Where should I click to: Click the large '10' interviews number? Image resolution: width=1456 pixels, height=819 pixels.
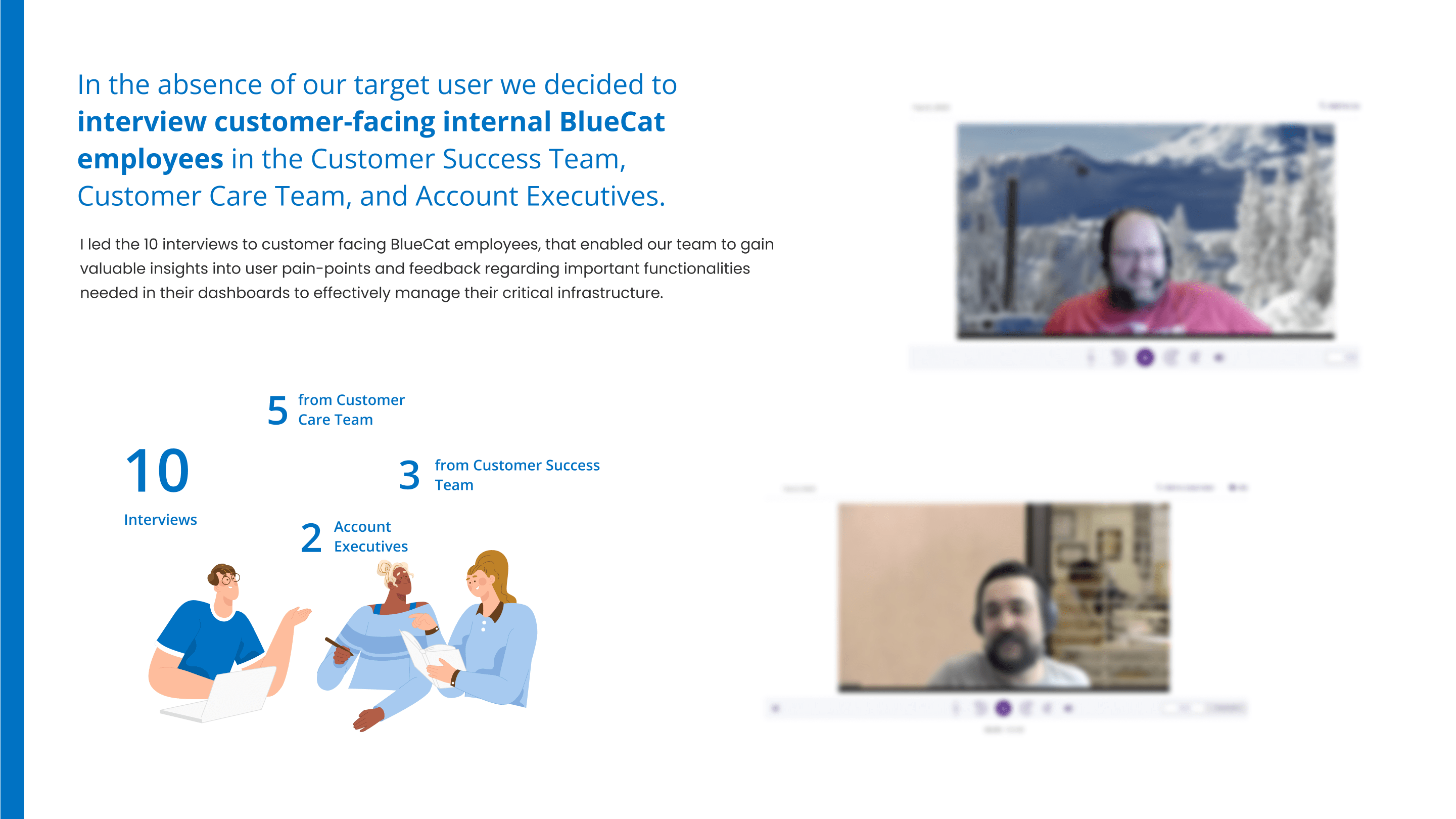(157, 471)
